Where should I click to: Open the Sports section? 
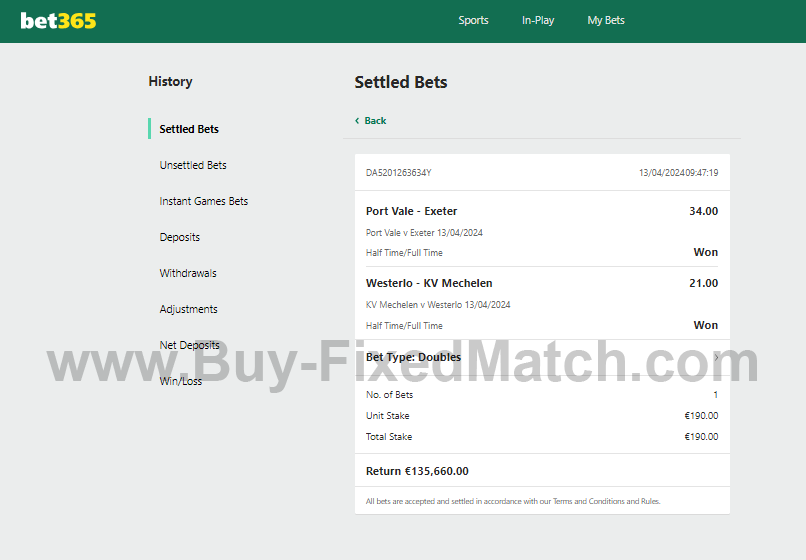(x=473, y=20)
